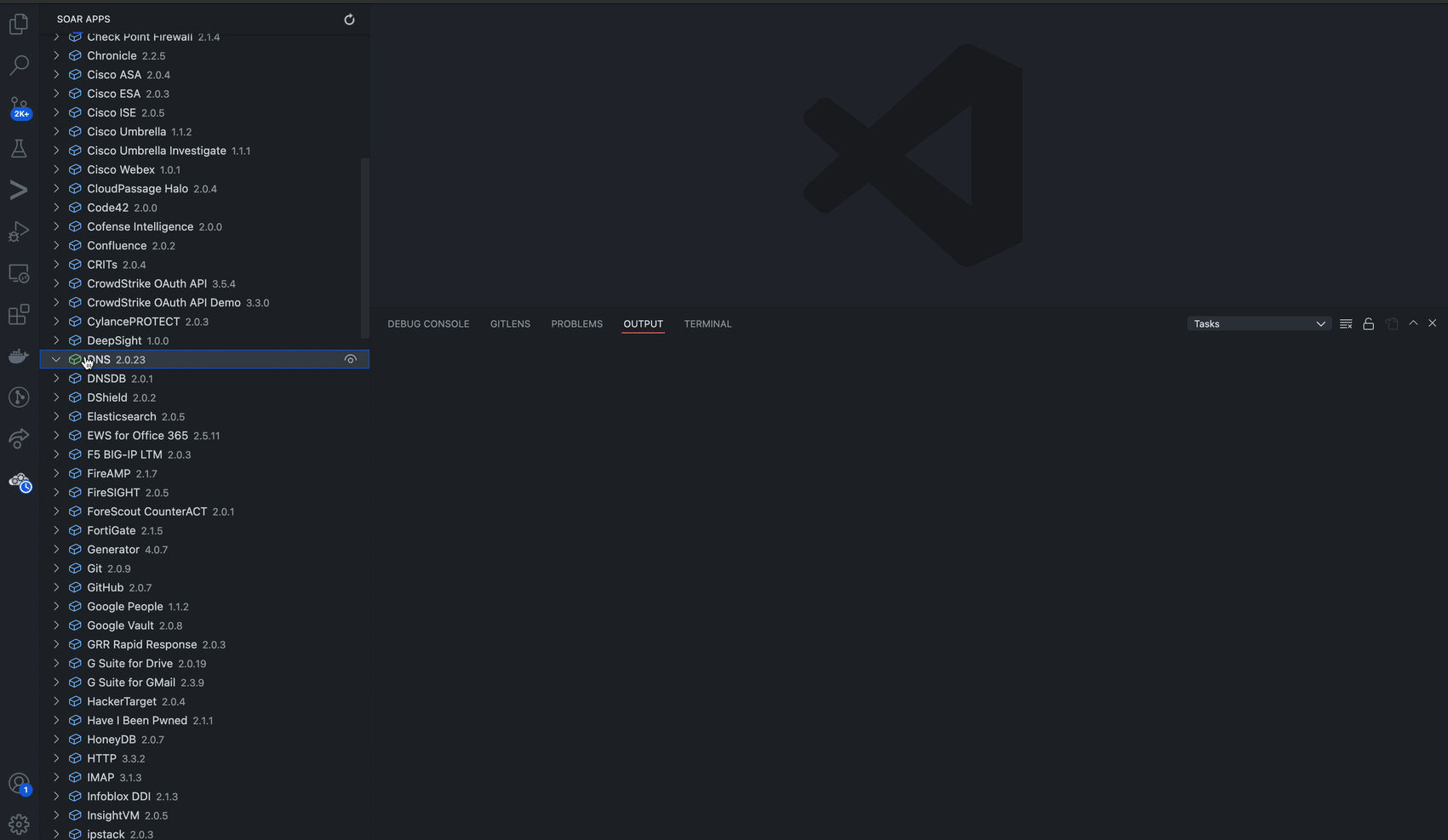
Task: Open Source Control view with 2K+ badge
Action: (x=19, y=107)
